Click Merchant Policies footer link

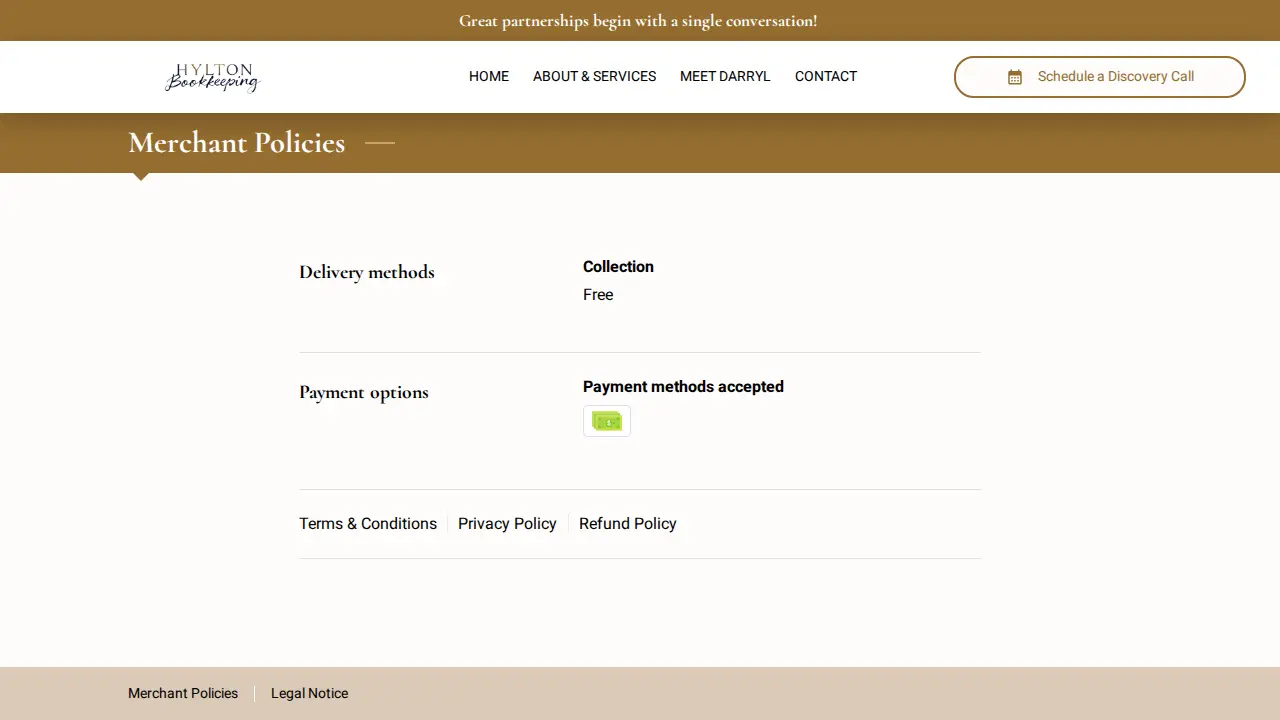pos(183,693)
